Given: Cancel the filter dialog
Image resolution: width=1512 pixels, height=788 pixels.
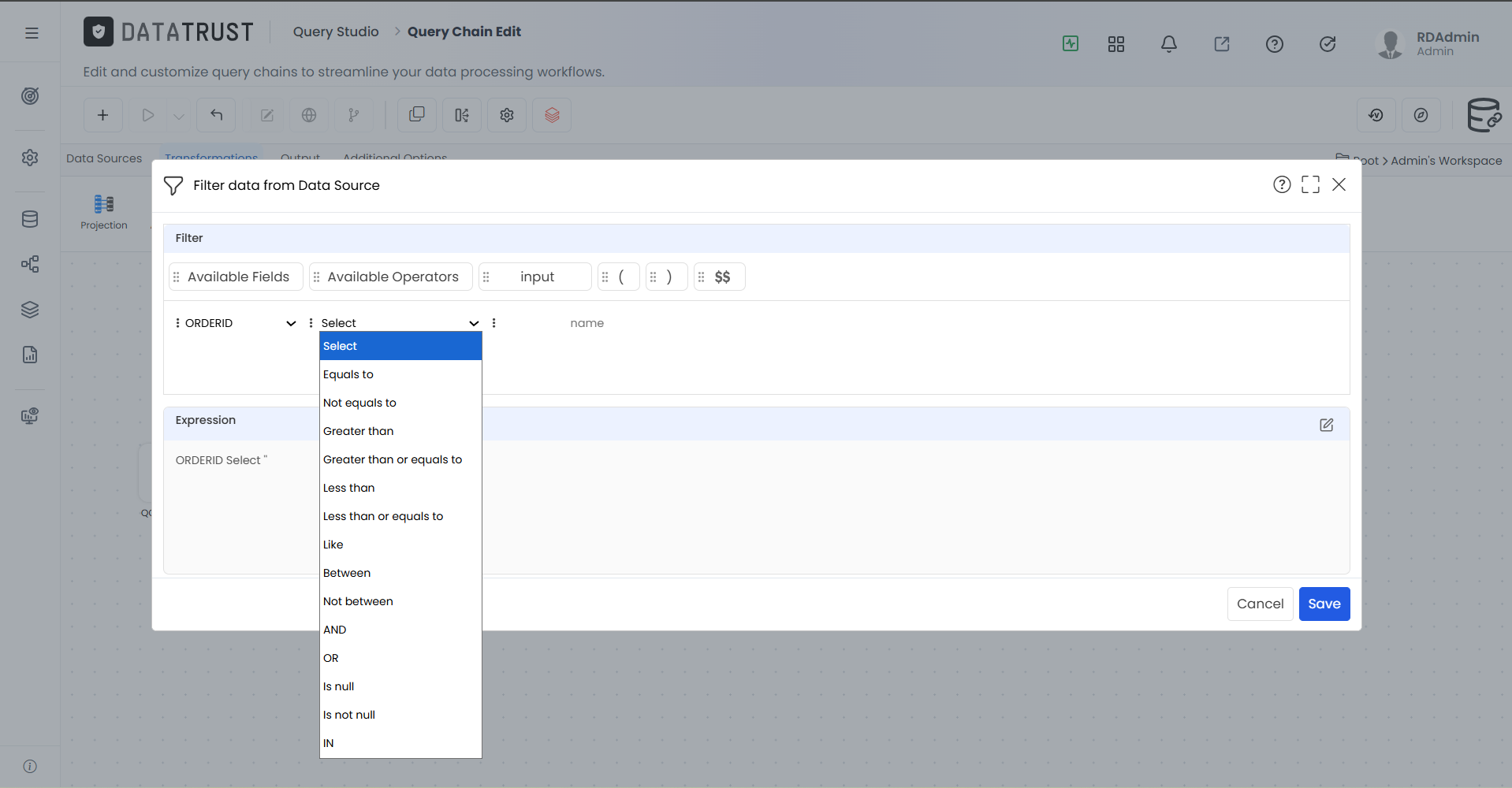Looking at the screenshot, I should (x=1260, y=604).
